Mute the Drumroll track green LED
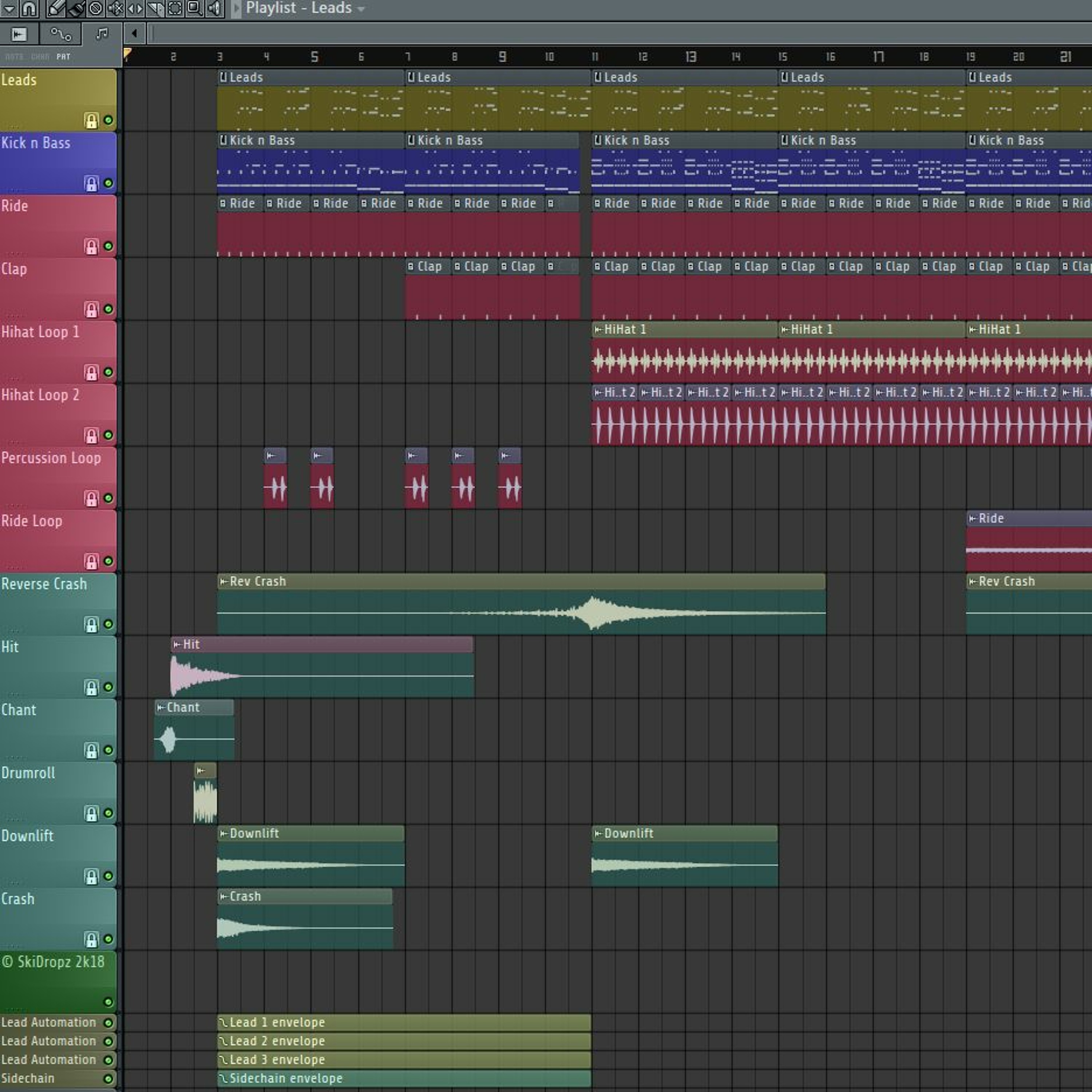The image size is (1092, 1092). coord(108,813)
